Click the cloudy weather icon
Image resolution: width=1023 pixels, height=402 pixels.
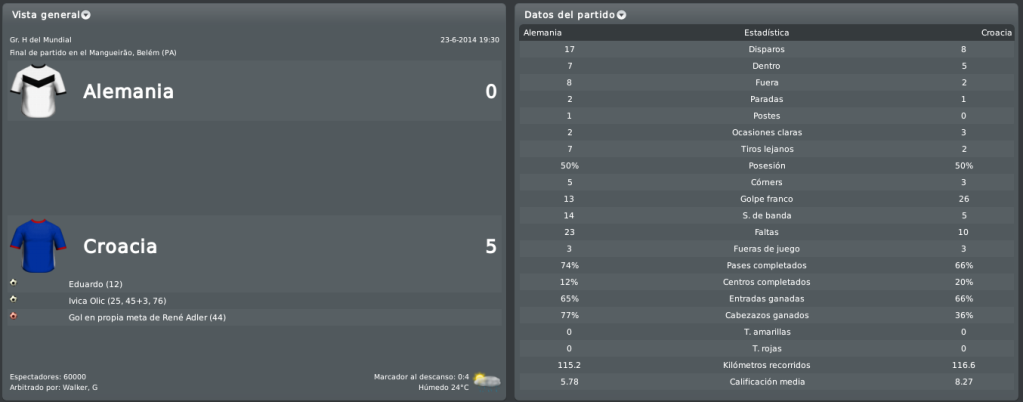487,380
